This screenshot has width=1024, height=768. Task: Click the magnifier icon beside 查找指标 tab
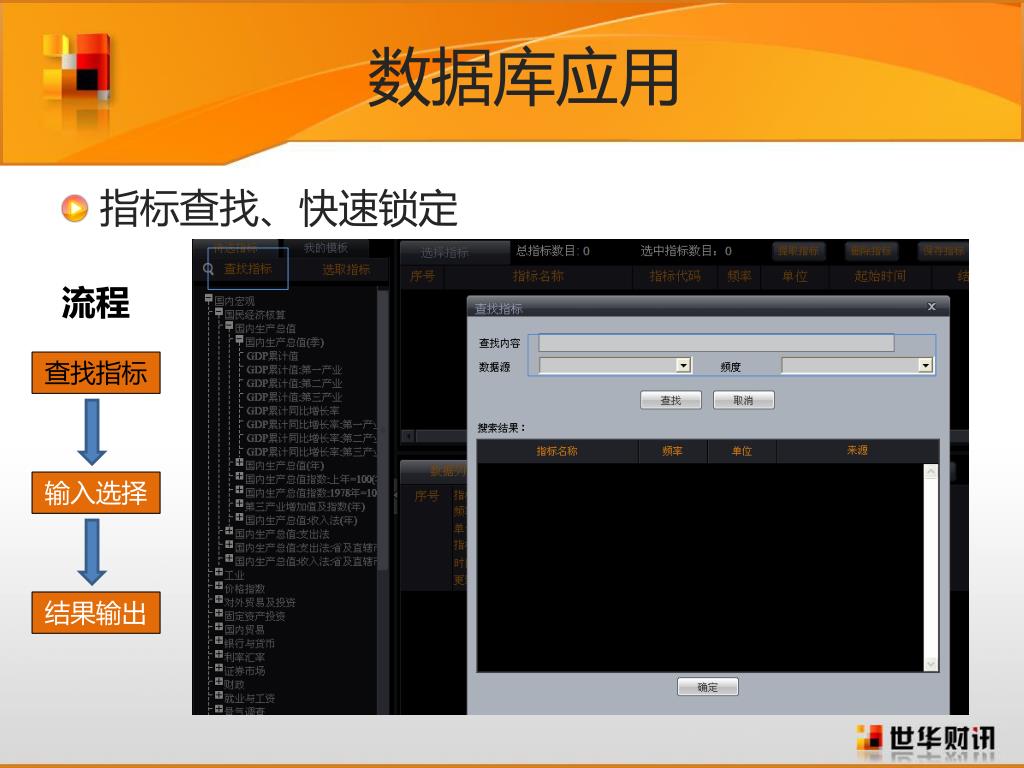click(x=208, y=269)
